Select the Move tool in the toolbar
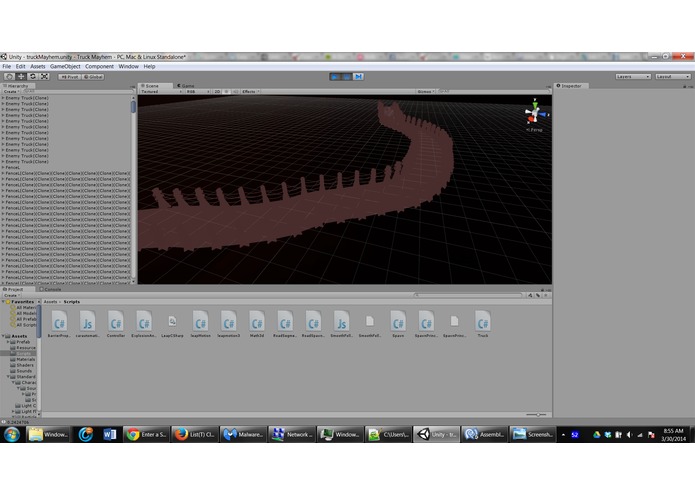 (21, 77)
